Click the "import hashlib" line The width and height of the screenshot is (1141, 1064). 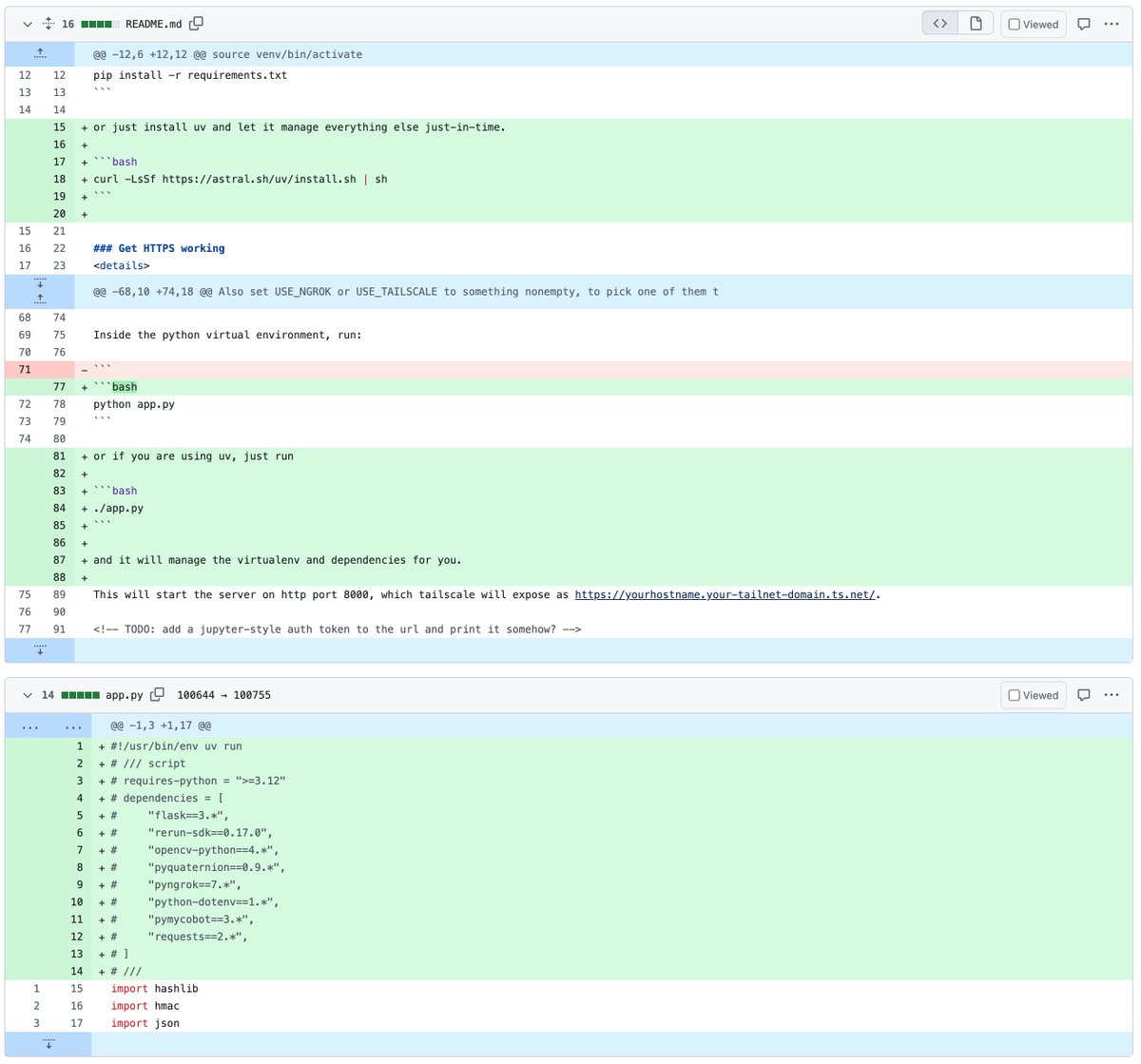[x=155, y=989]
